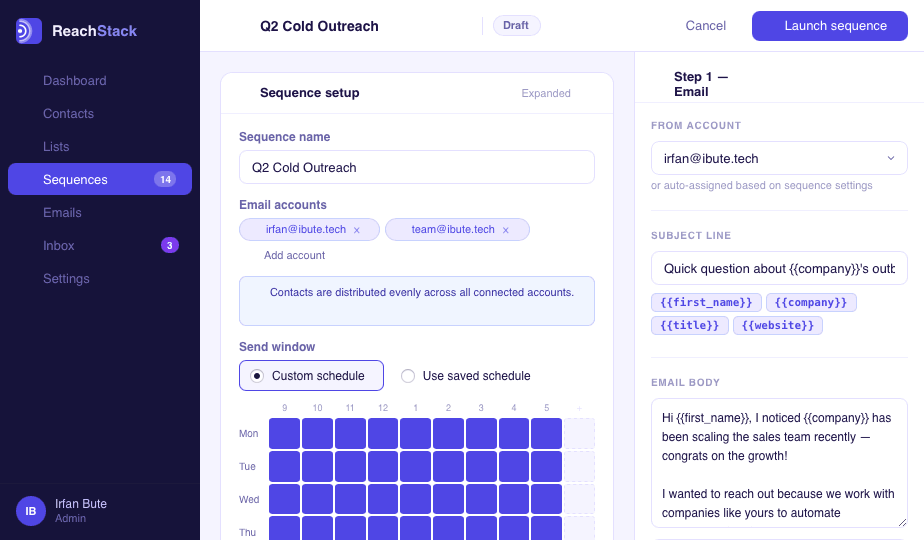The width and height of the screenshot is (924, 540).
Task: Add an hour column with the plus header
Action: point(579,408)
